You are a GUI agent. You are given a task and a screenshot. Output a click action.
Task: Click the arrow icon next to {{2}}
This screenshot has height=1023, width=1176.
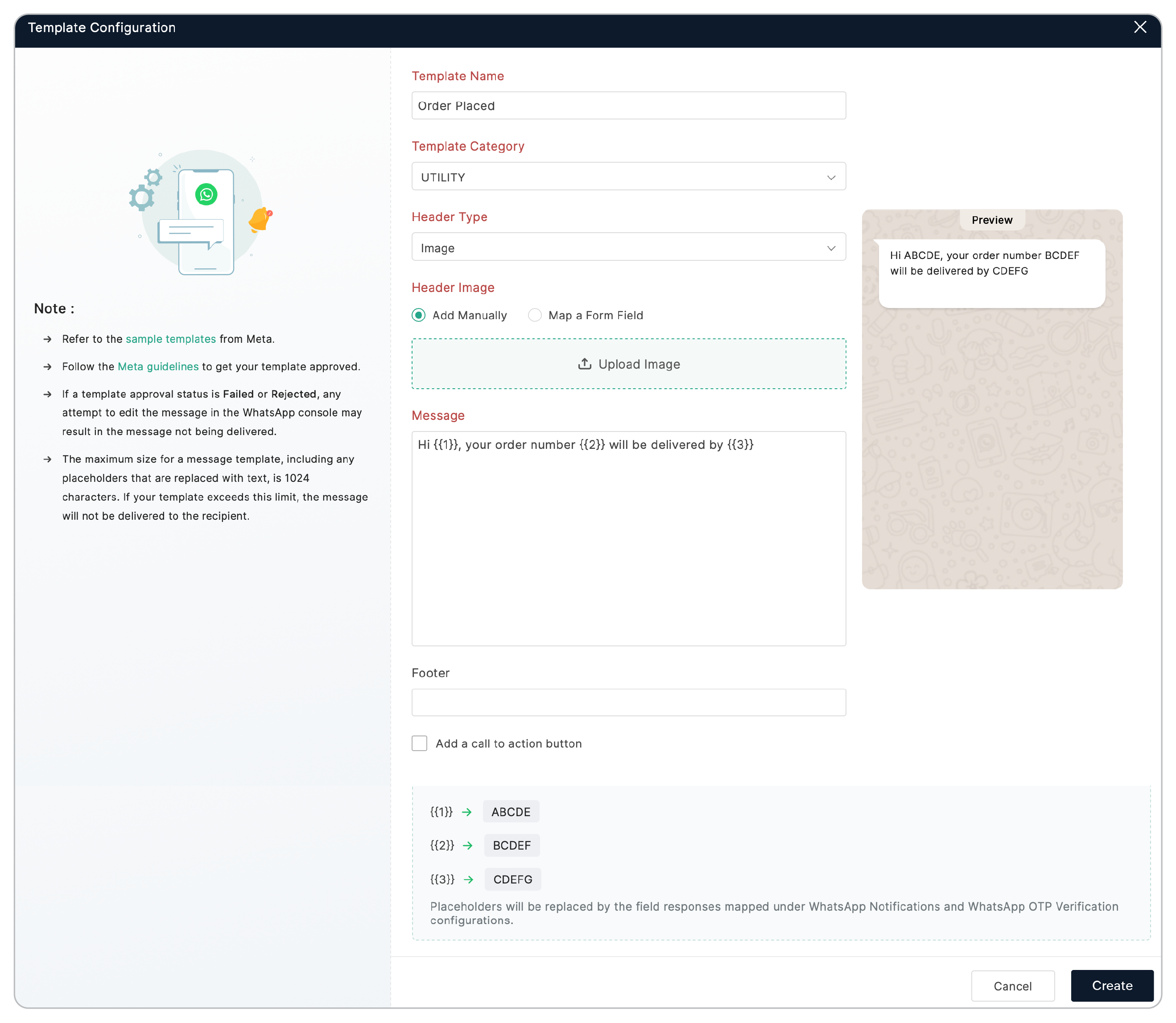pos(468,845)
